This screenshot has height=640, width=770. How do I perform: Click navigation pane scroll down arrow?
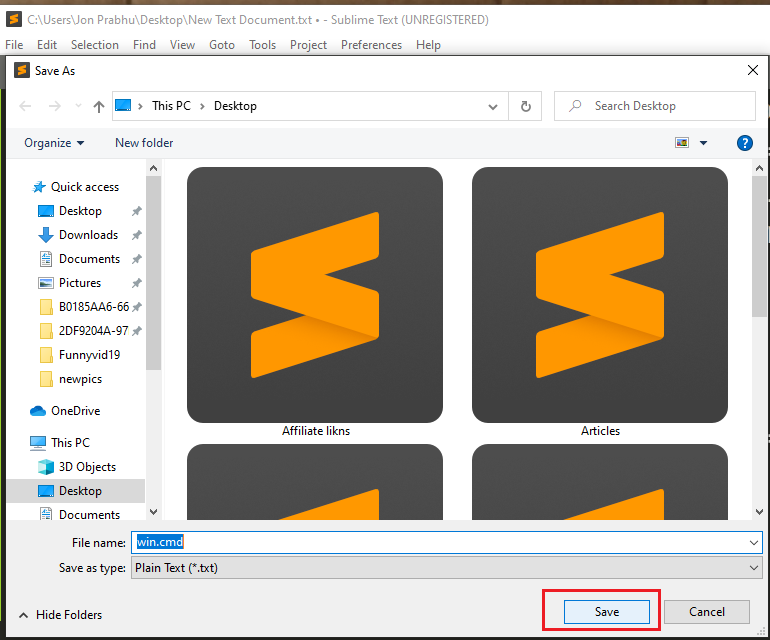coord(153,512)
